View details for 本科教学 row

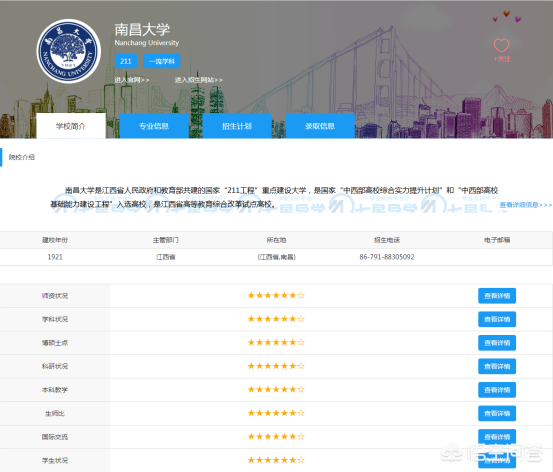[497, 390]
